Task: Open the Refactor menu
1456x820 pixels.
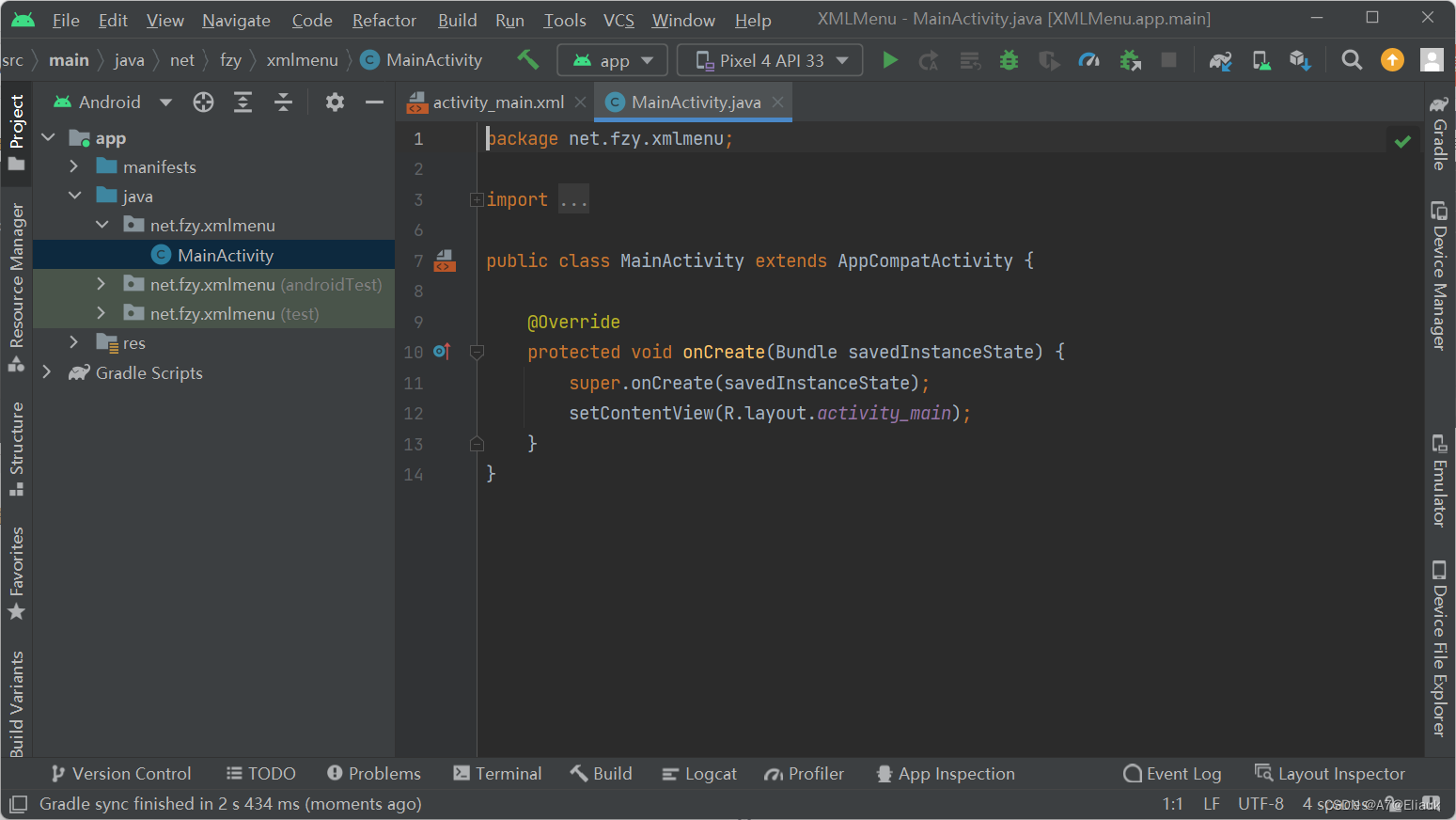Action: (384, 20)
